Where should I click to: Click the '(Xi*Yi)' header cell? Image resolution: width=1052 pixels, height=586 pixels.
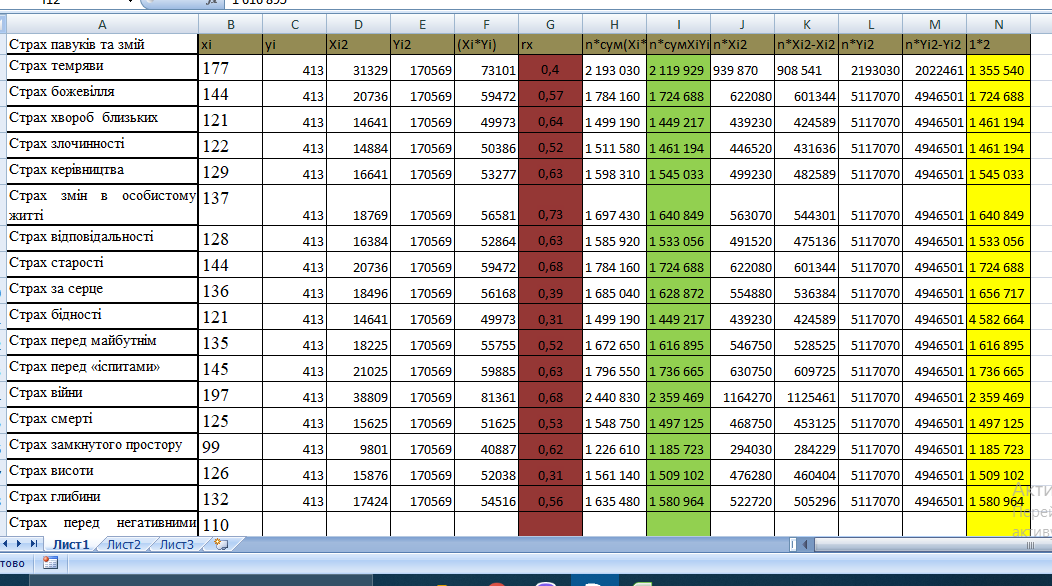[486, 44]
